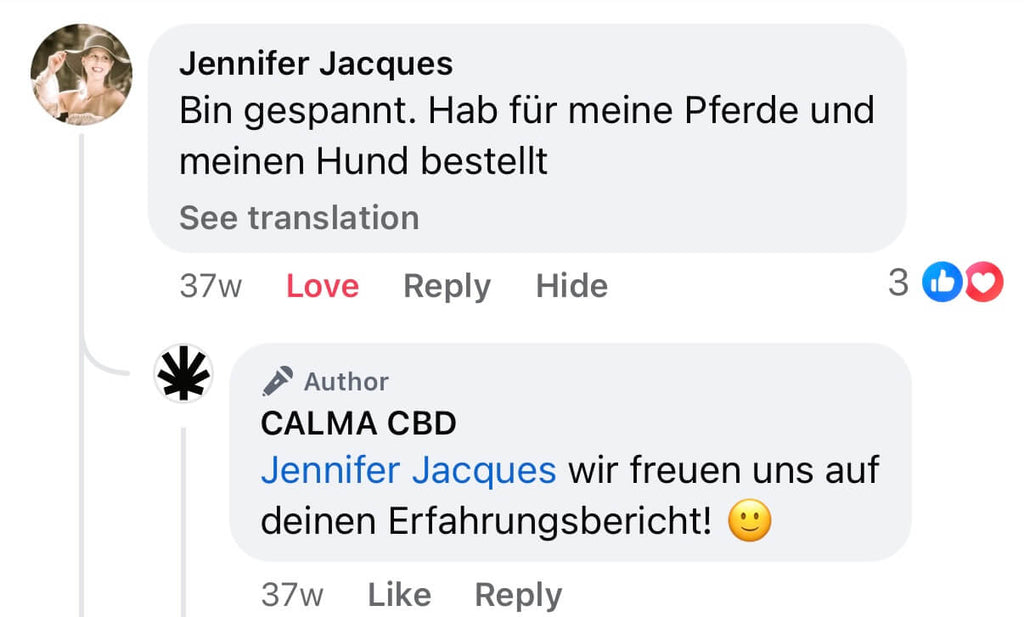This screenshot has width=1024, height=617.
Task: Click the Jennifer Jacques commenter name
Action: (316, 65)
